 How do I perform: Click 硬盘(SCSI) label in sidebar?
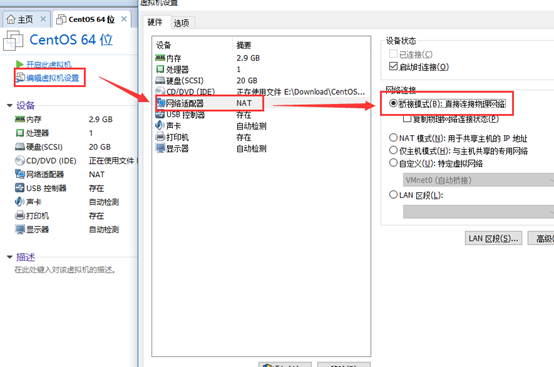[x=45, y=147]
